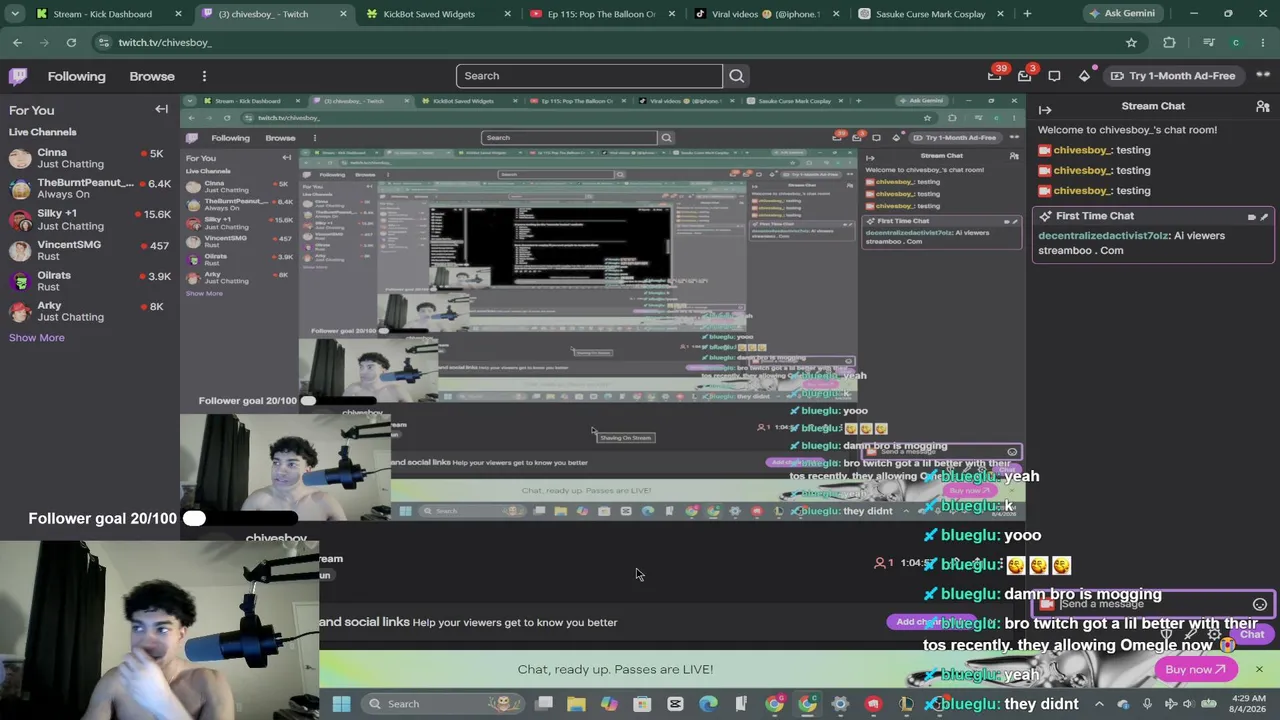The height and width of the screenshot is (720, 1280).
Task: Click the Windows taskbar Search box
Action: [445, 704]
